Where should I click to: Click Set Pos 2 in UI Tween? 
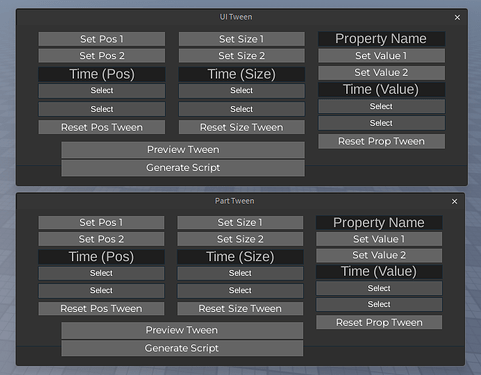tap(102, 56)
